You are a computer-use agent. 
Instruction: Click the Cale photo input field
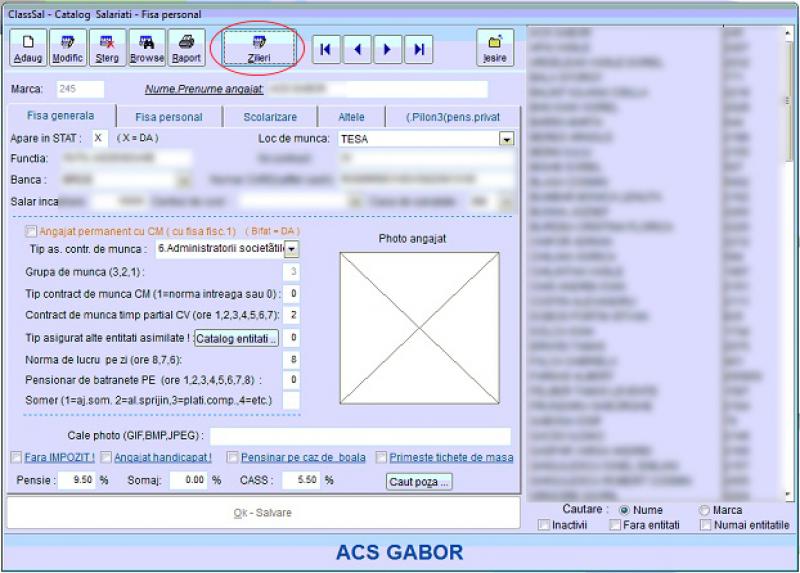360,436
